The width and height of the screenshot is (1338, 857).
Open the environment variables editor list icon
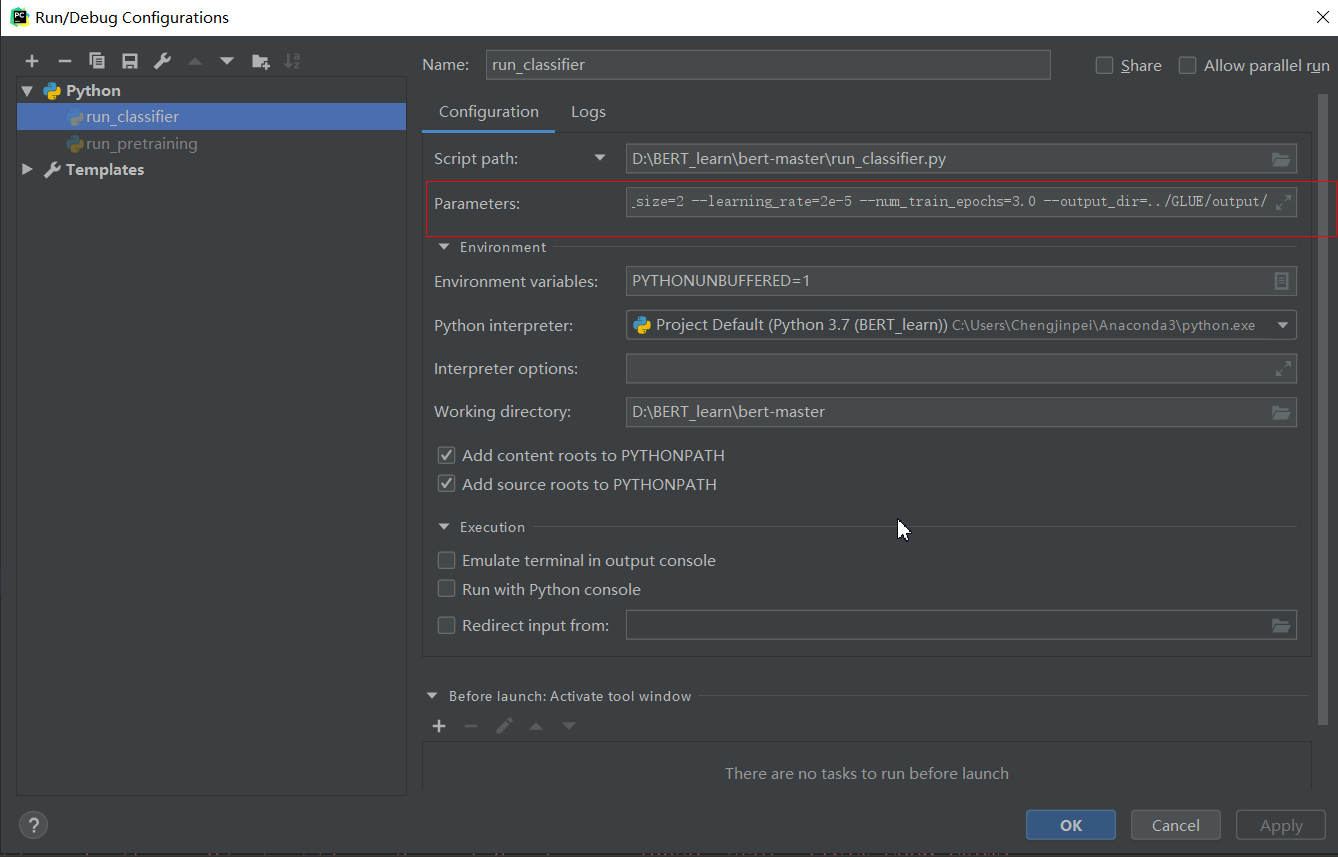[x=1281, y=281]
